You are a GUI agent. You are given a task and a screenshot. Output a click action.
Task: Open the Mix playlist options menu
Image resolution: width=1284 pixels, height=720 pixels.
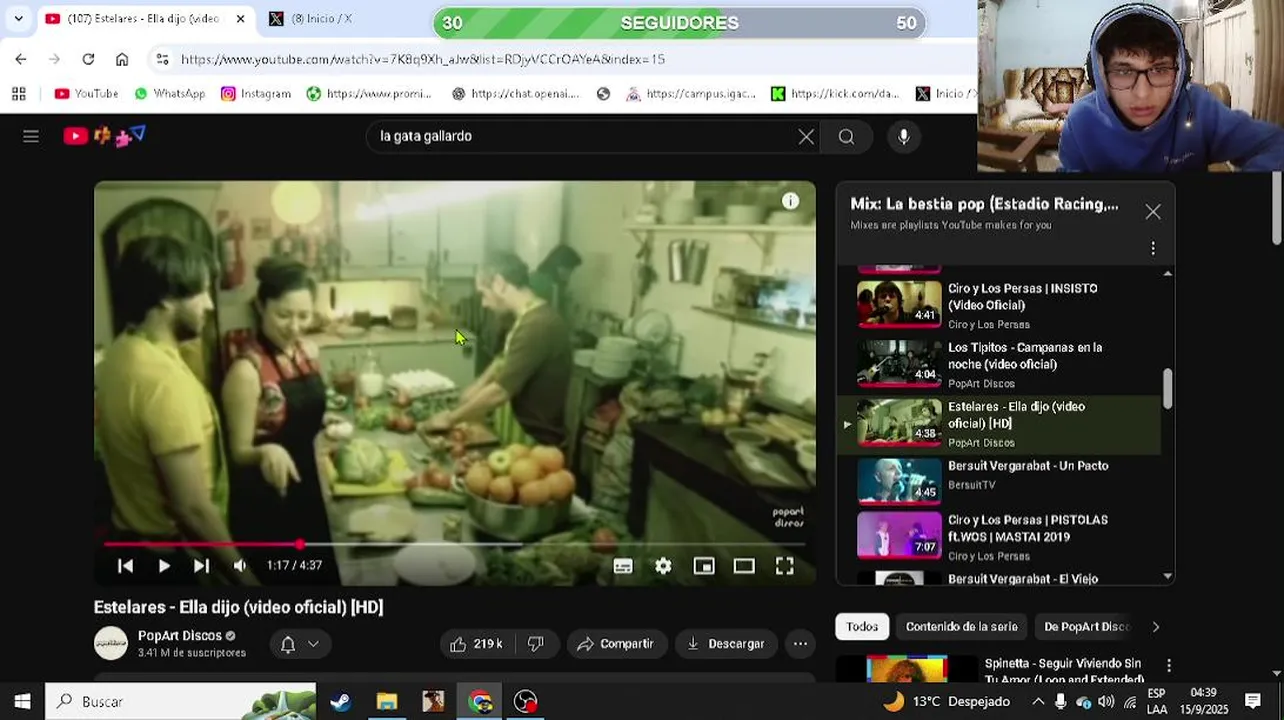1153,248
